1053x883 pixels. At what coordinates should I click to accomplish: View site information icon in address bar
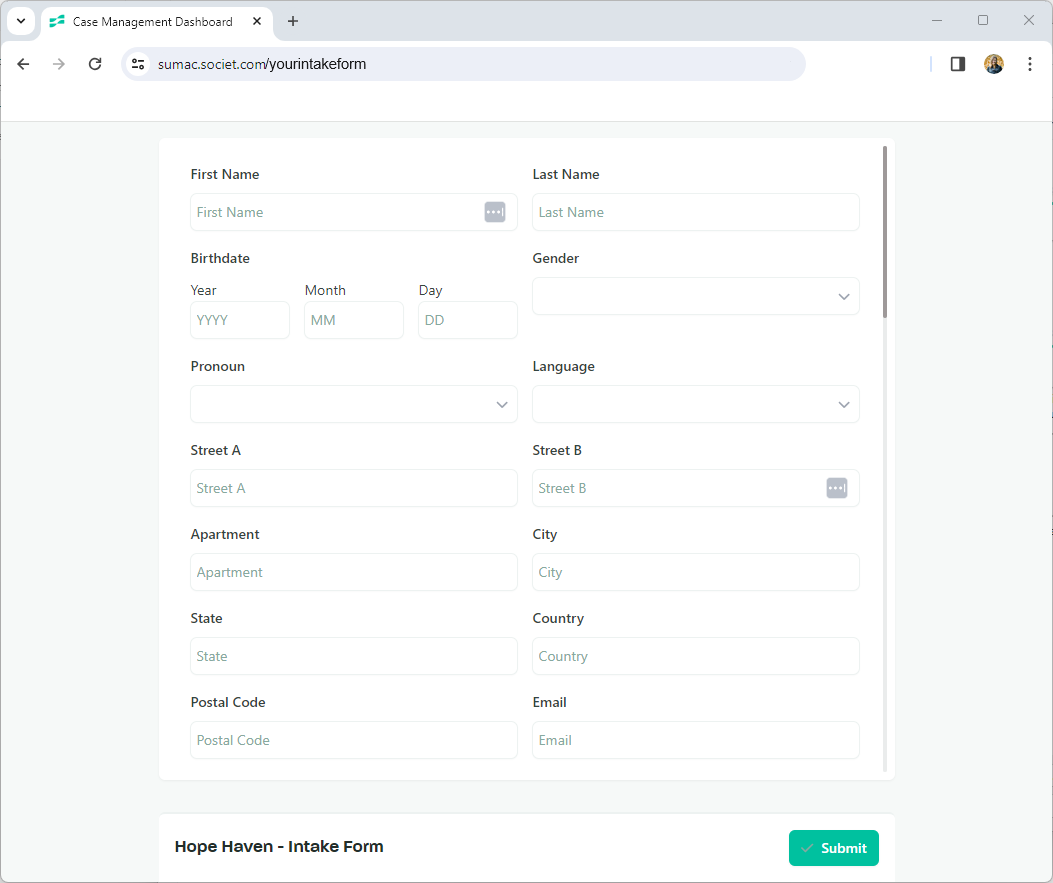coord(138,64)
